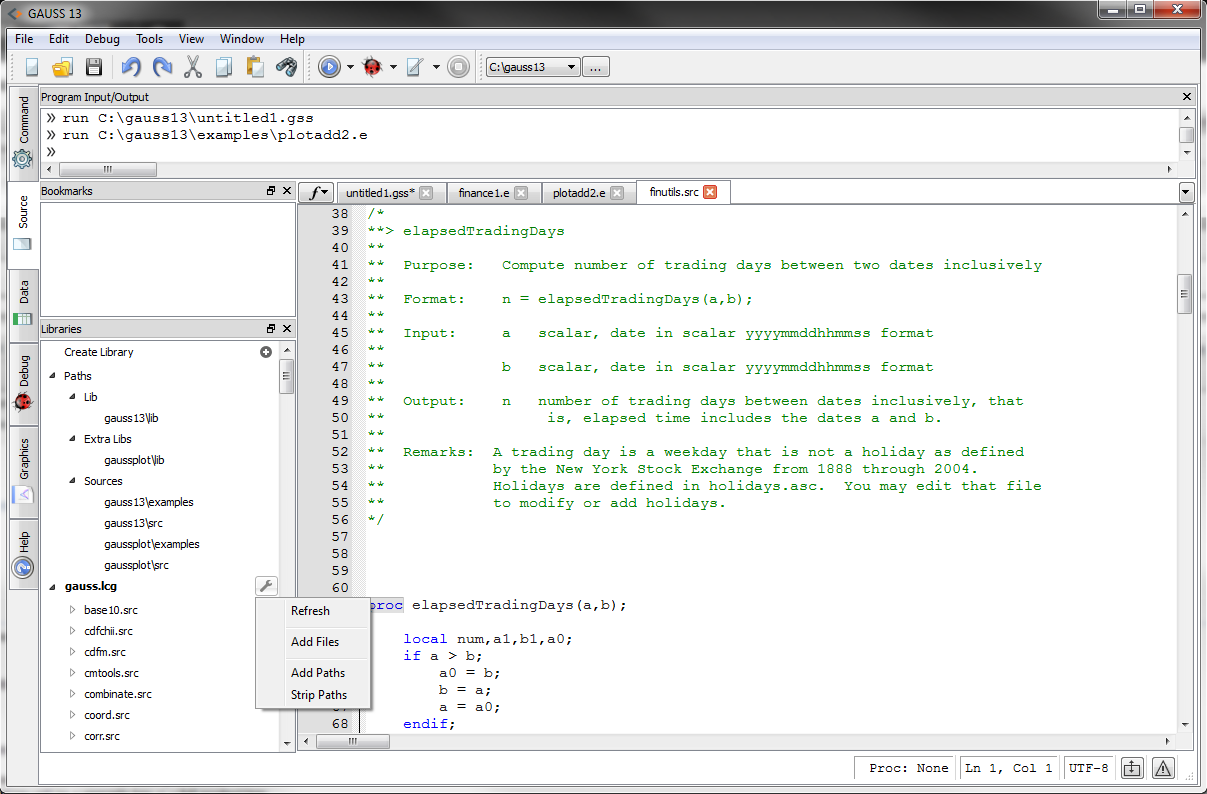The height and width of the screenshot is (794, 1207).
Task: Open the edit button dropdown arrow
Action: 436,67
